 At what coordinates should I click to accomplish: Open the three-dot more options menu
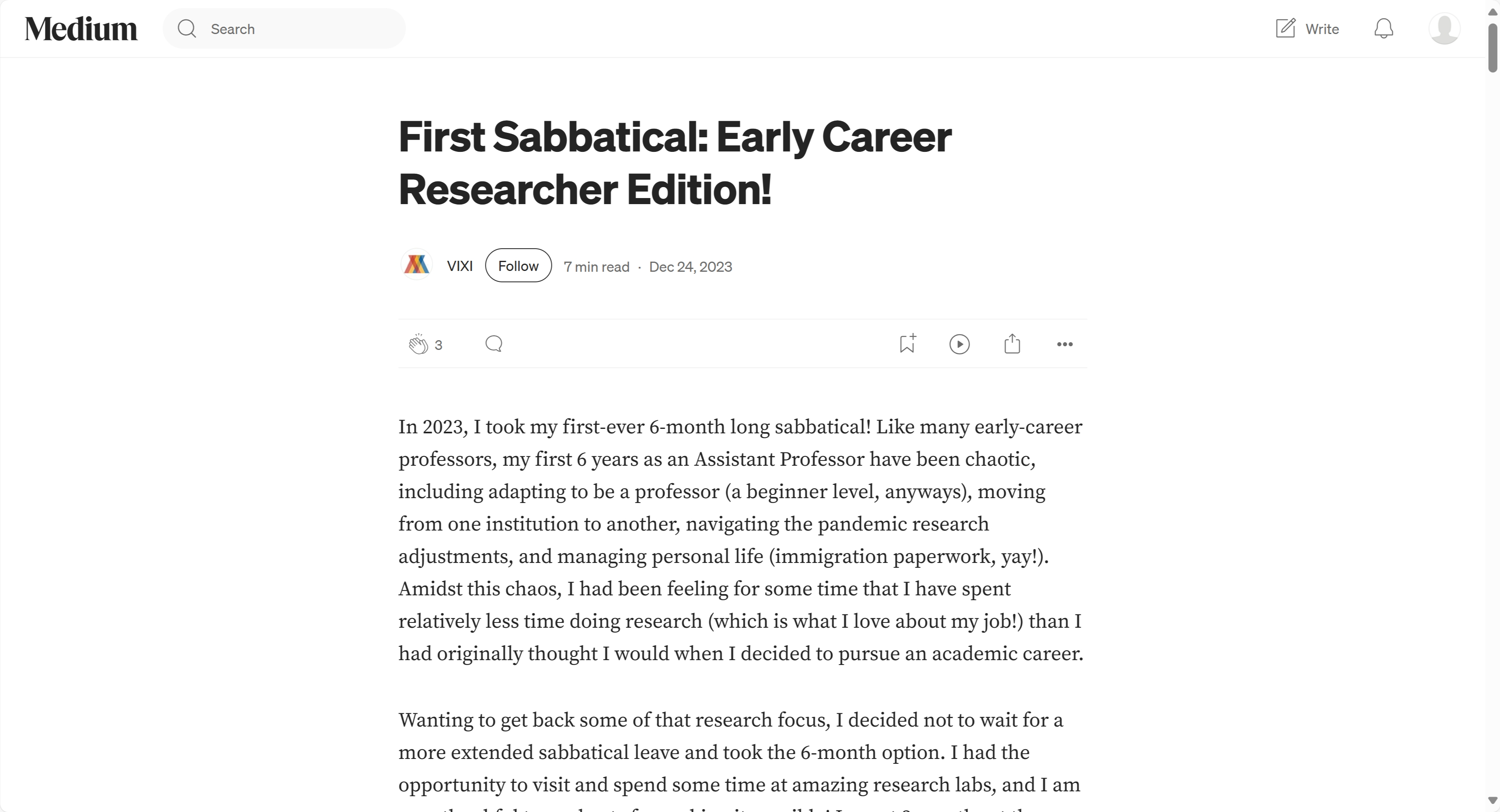(1064, 344)
